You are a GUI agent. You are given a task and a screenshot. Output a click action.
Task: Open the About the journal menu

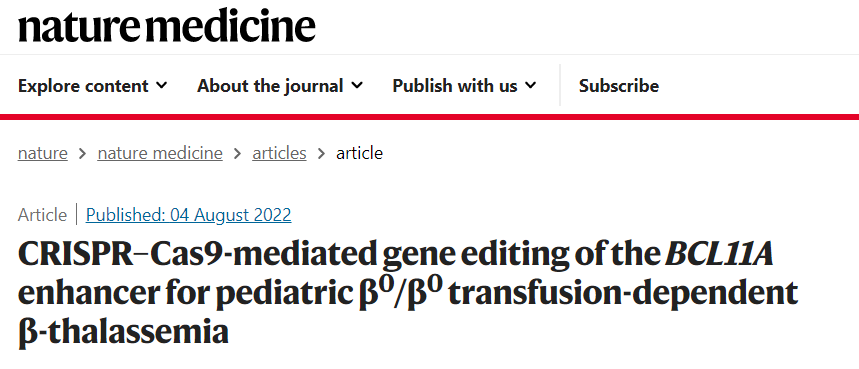click(280, 86)
